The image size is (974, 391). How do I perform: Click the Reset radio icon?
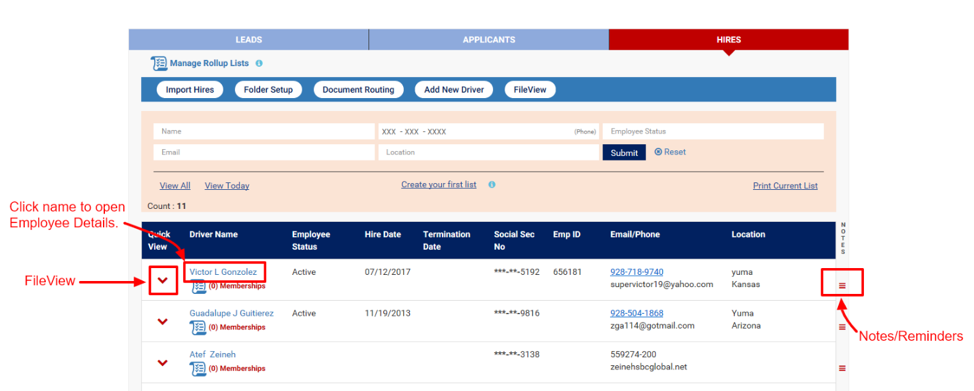[x=658, y=152]
